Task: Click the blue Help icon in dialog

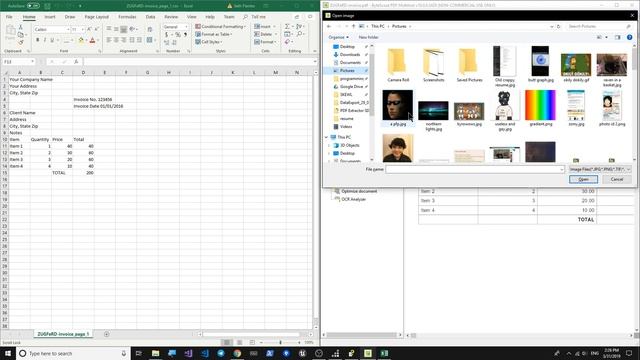Action: pos(629,37)
